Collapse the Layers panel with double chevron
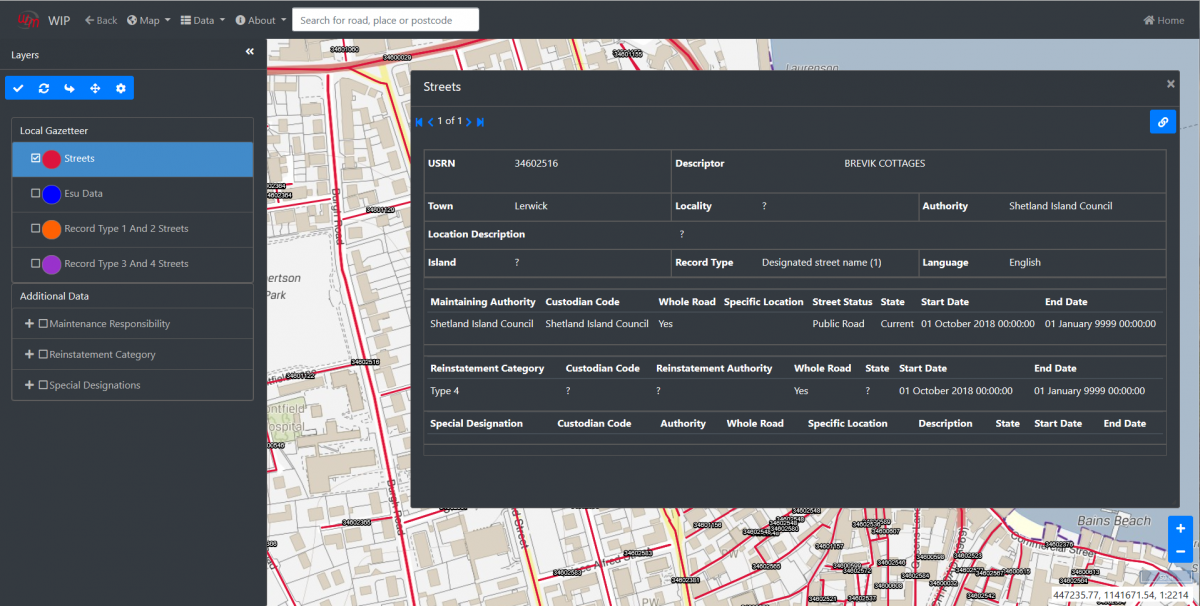 [250, 52]
